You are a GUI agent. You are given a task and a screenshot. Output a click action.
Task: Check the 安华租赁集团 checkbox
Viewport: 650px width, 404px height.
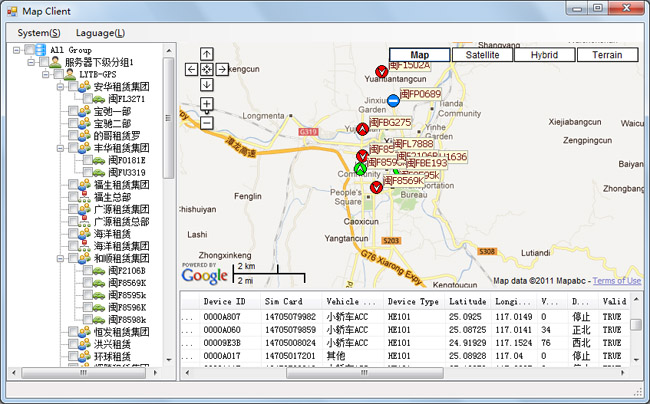[73, 87]
